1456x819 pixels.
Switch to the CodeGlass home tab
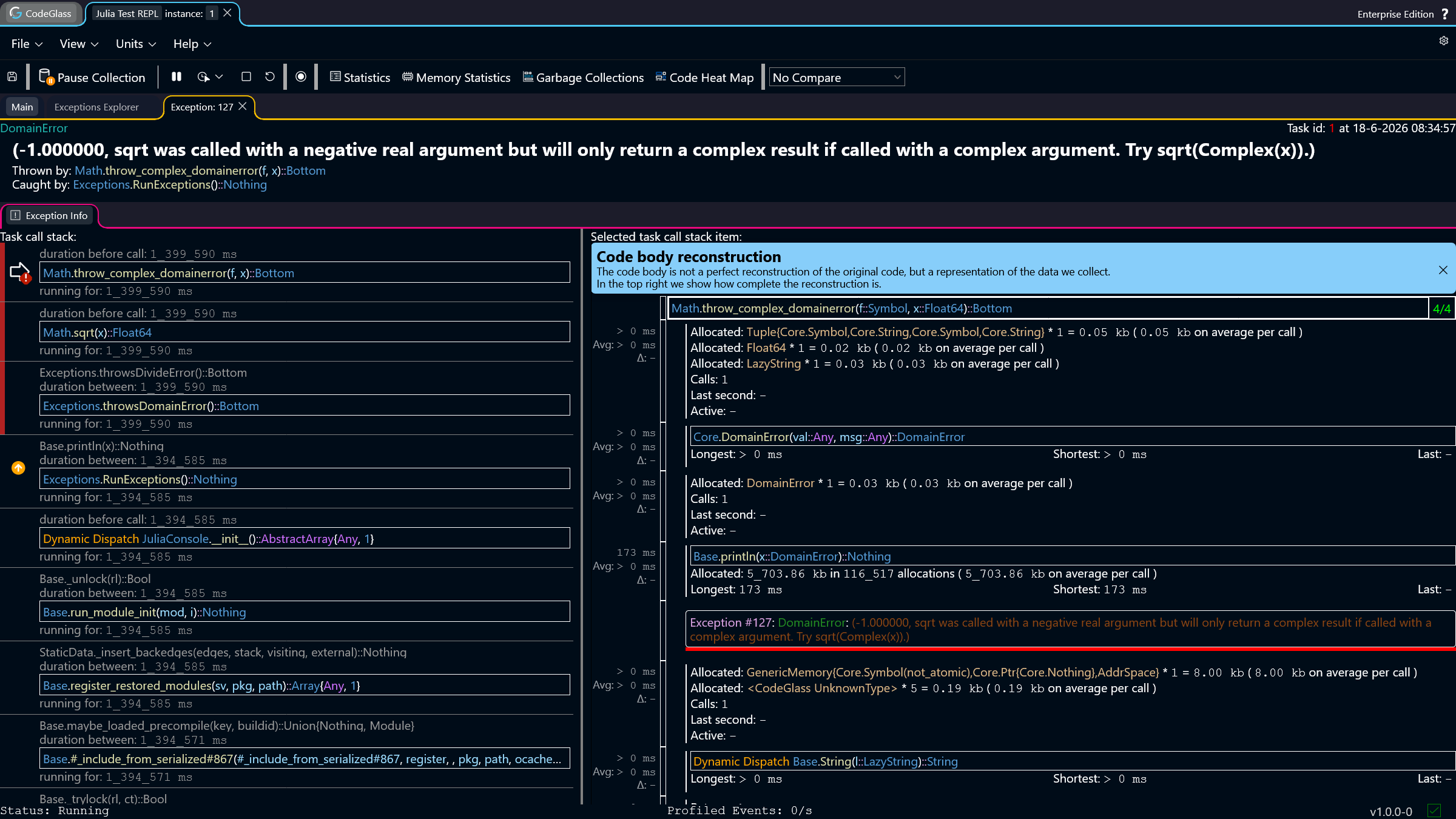coord(41,13)
